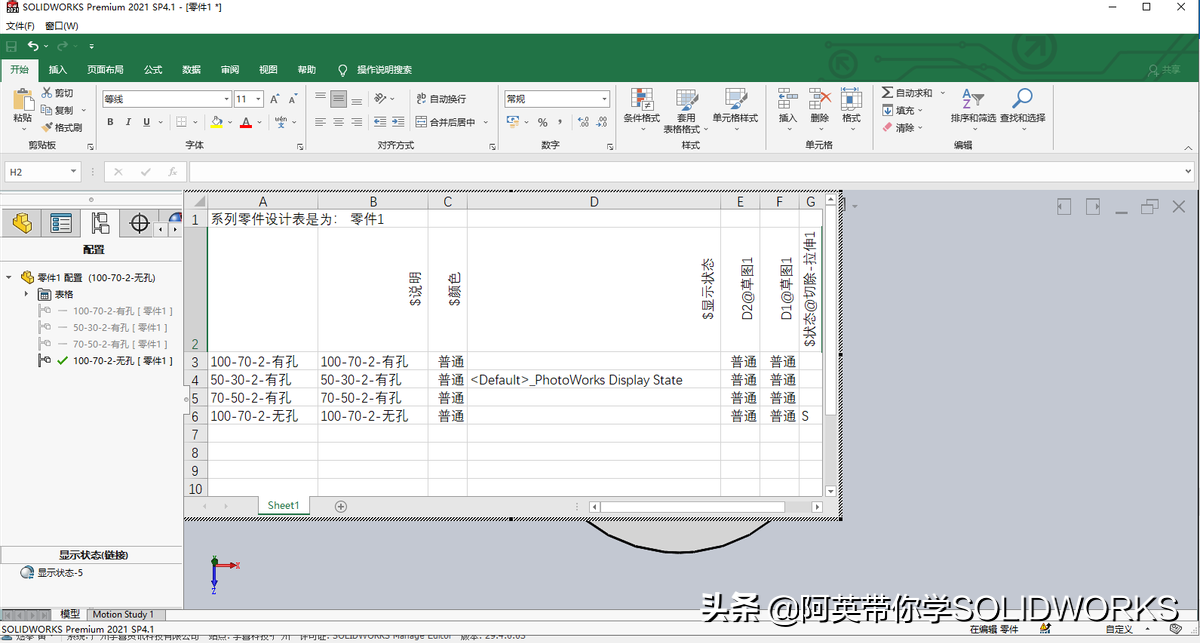This screenshot has width=1200, height=643.
Task: Click AutoSum (自动求和)
Action: pyautogui.click(x=907, y=93)
